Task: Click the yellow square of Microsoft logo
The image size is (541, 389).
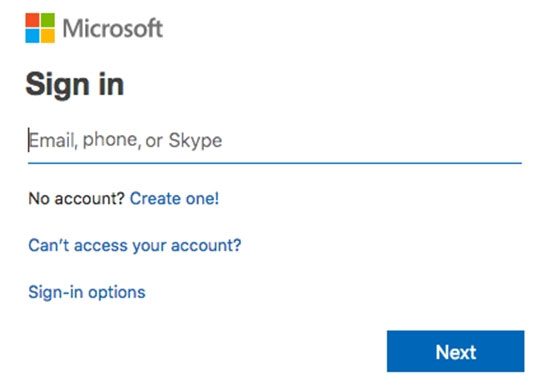Action: coord(48,36)
